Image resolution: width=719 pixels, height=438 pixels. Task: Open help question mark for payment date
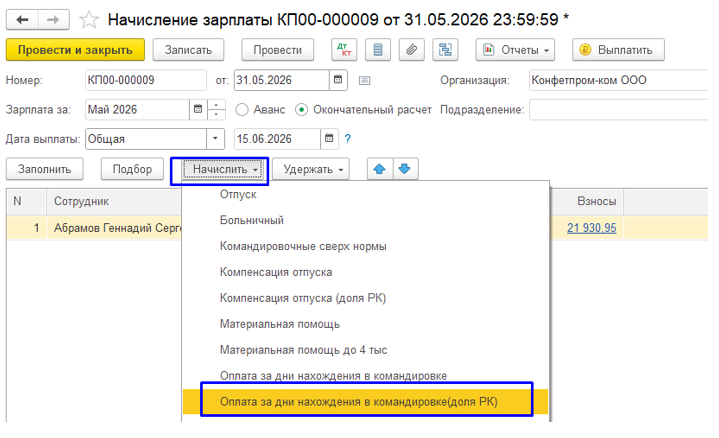[348, 139]
